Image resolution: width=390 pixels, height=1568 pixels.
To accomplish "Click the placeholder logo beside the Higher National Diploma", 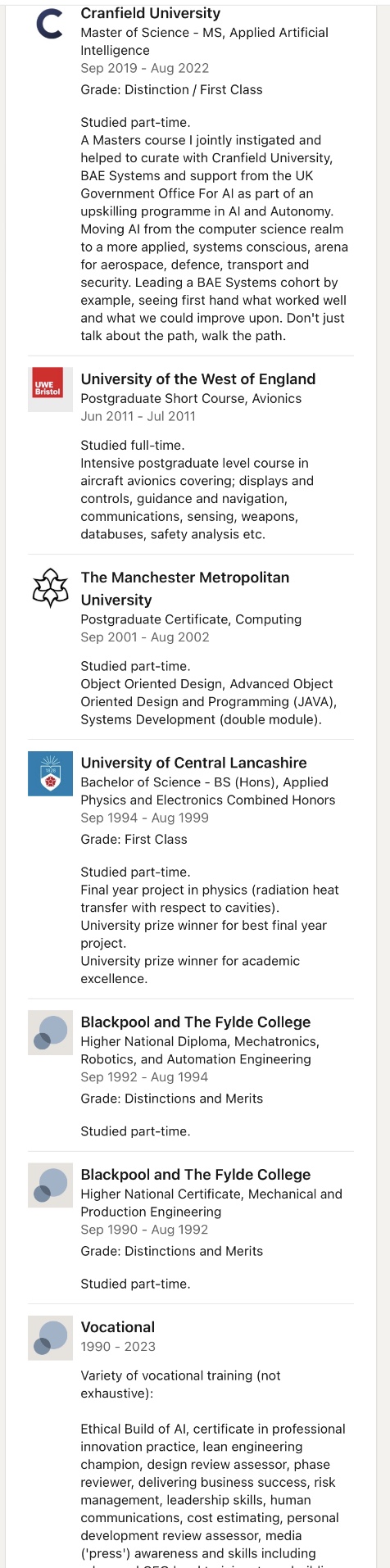I will click(50, 1032).
